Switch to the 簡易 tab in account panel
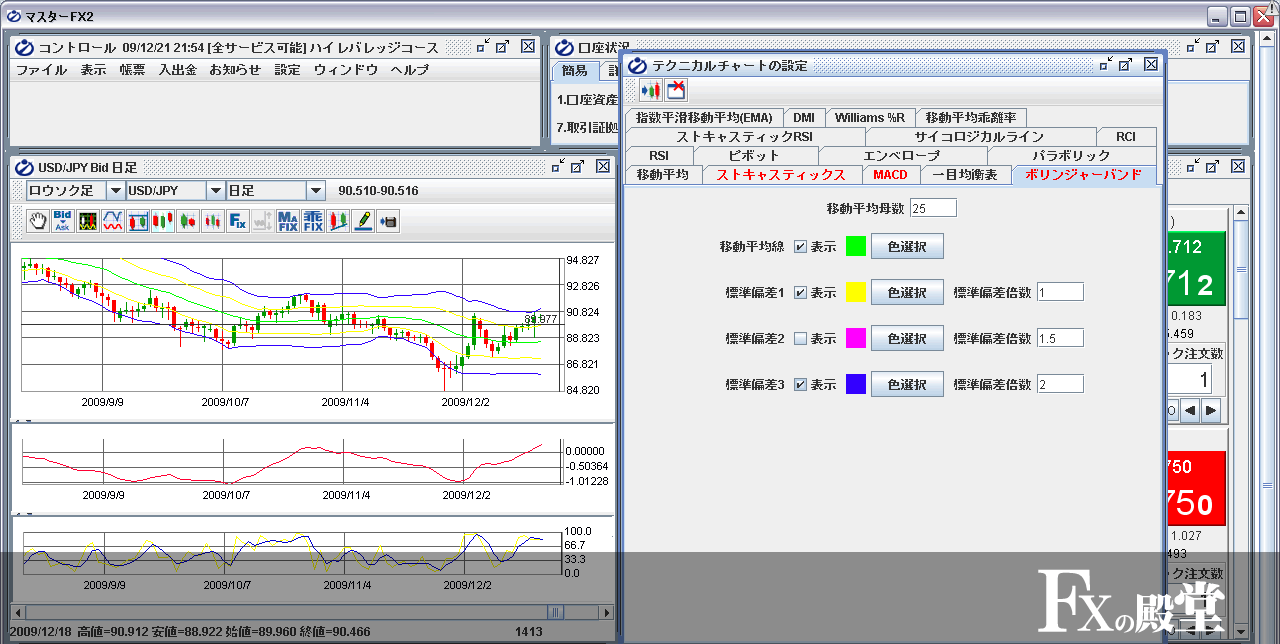1280x644 pixels. tap(575, 71)
